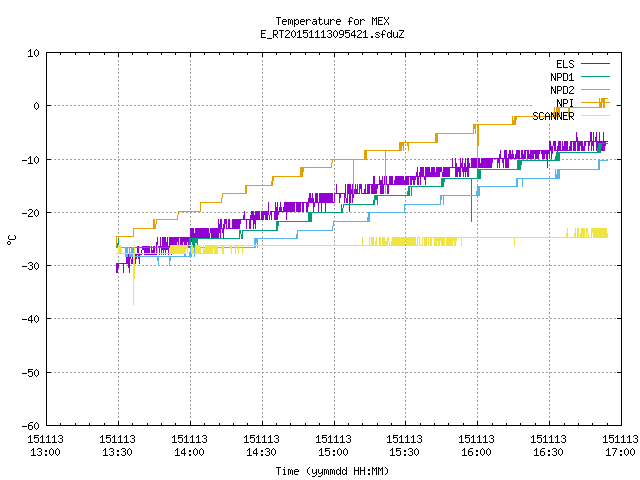Viewport: 640px width, 480px height.
Task: Click the x-axis tick label 16:30
Action: 548,452
